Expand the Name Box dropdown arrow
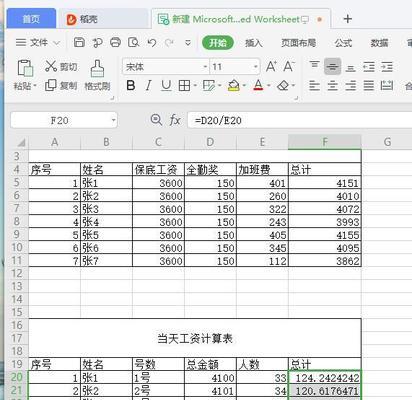 click(x=114, y=120)
